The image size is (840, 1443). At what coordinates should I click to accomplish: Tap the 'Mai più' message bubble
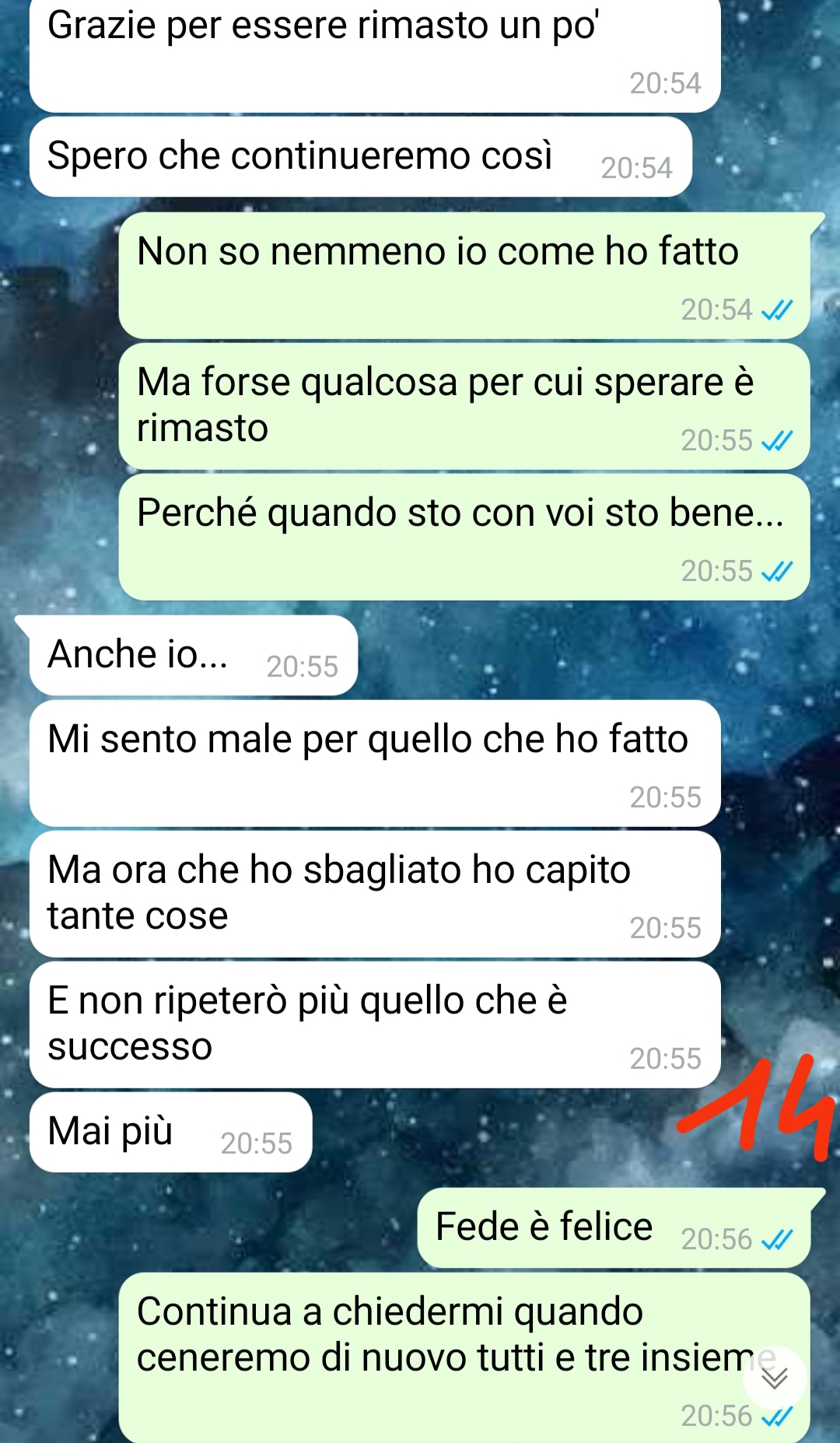point(171,1132)
